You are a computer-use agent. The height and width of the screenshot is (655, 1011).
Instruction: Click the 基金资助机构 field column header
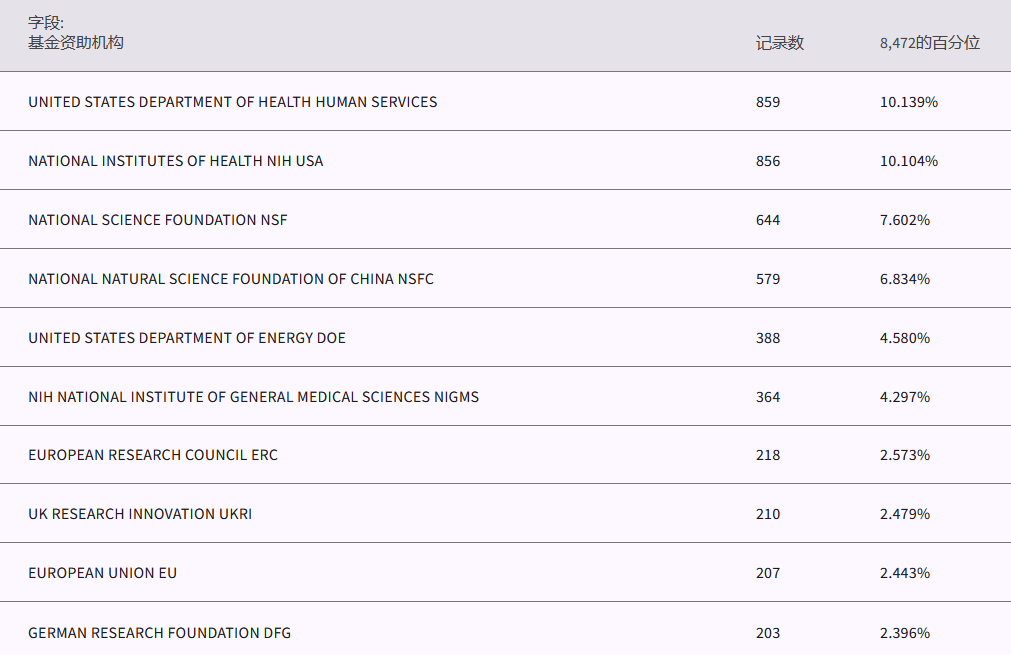pos(76,43)
